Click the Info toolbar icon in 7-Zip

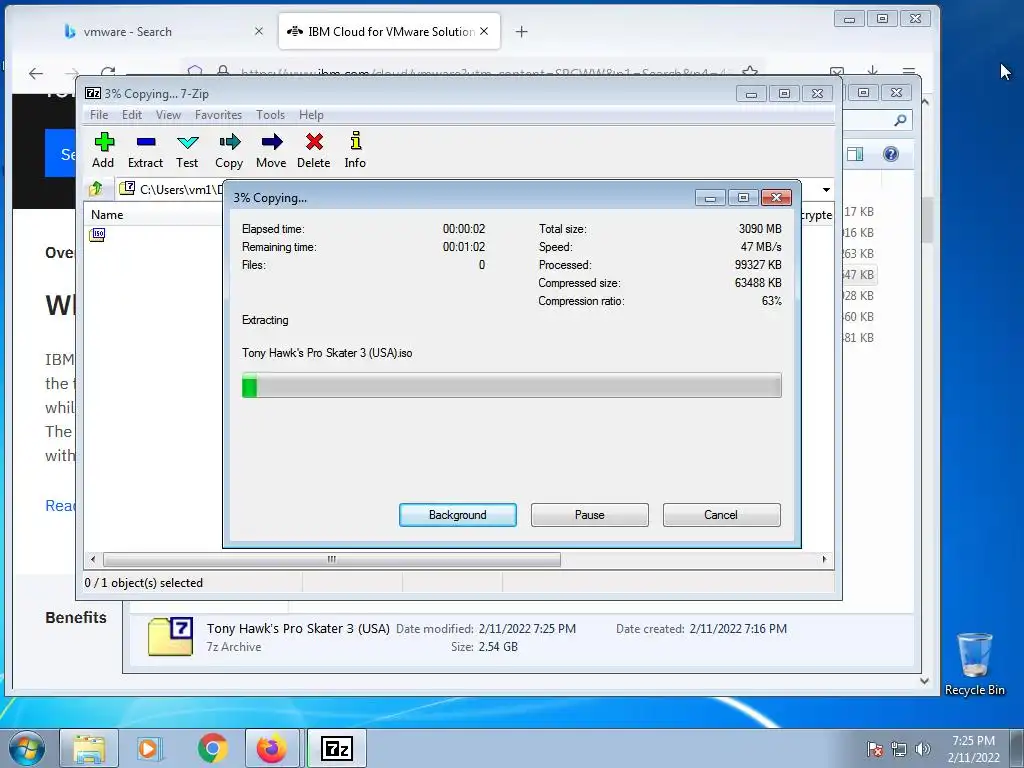[355, 150]
